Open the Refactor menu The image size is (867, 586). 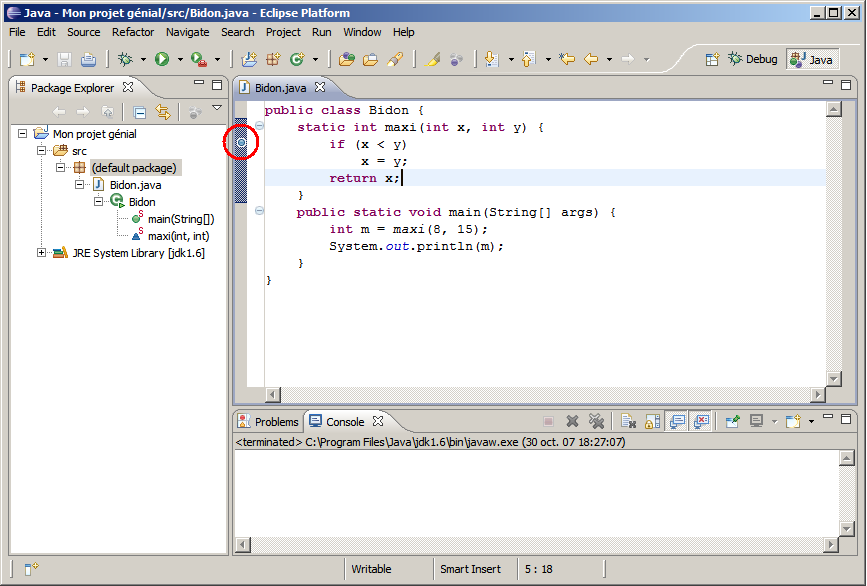click(x=133, y=32)
